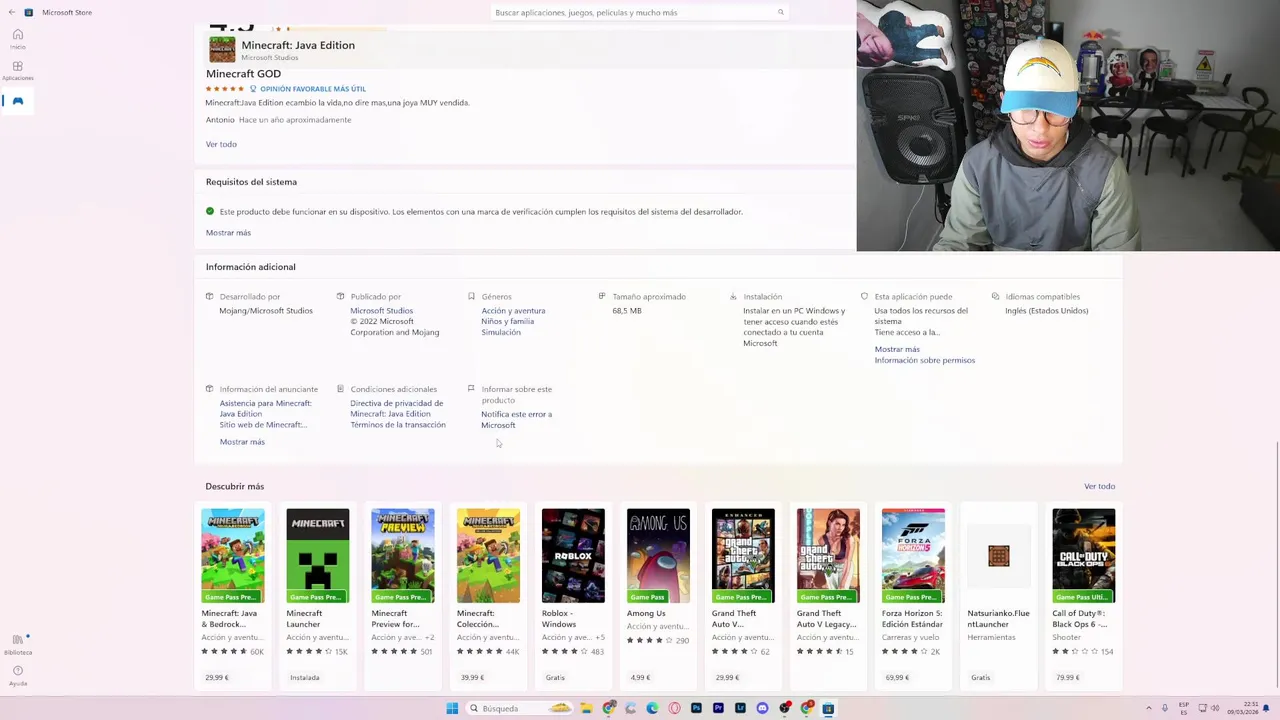
Task: Click Ver todo under the reviews
Action: pos(221,144)
